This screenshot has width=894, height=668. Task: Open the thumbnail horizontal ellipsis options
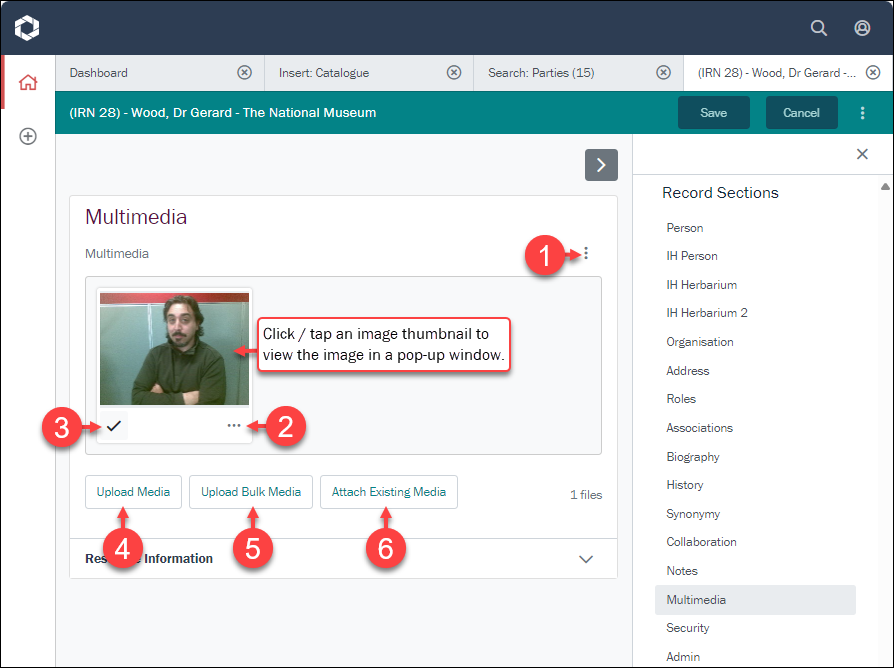pos(234,426)
